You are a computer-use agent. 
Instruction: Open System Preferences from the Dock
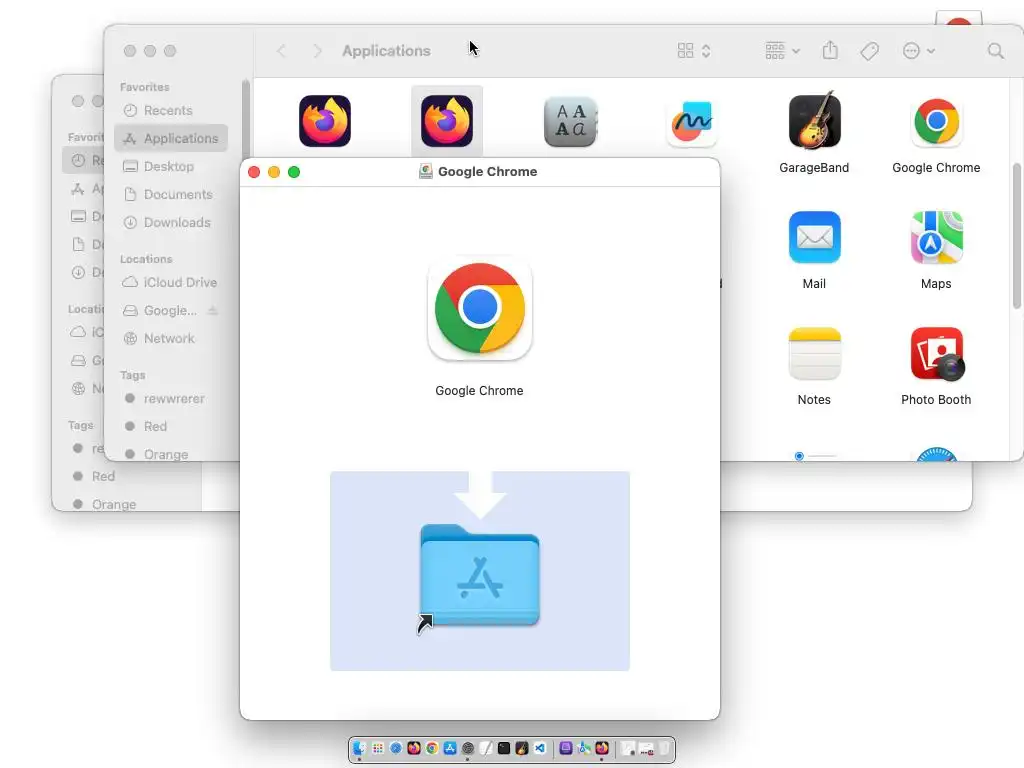point(468,748)
